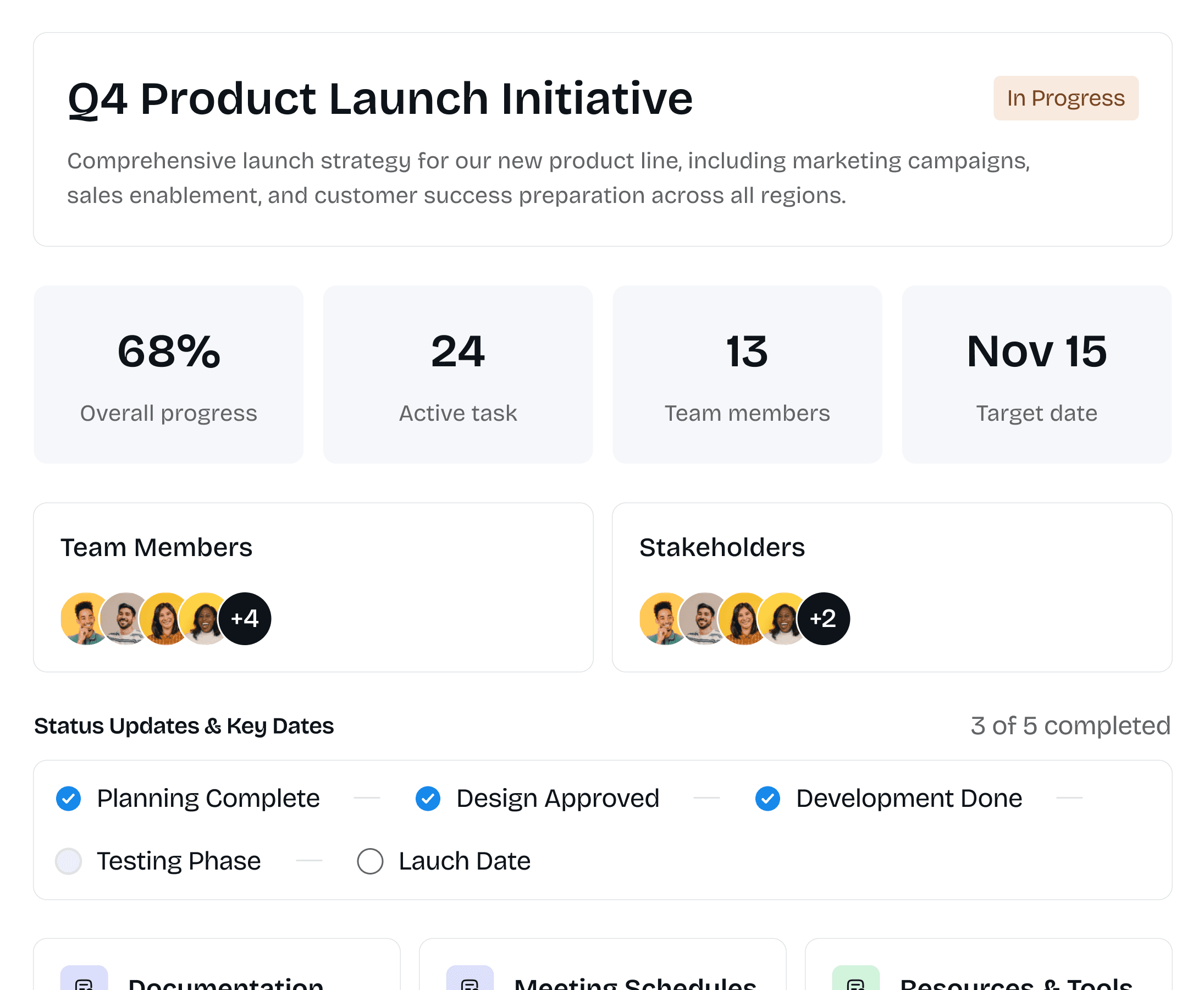Click the green Resources & Tools icon
This screenshot has width=1204, height=990.
[855, 981]
